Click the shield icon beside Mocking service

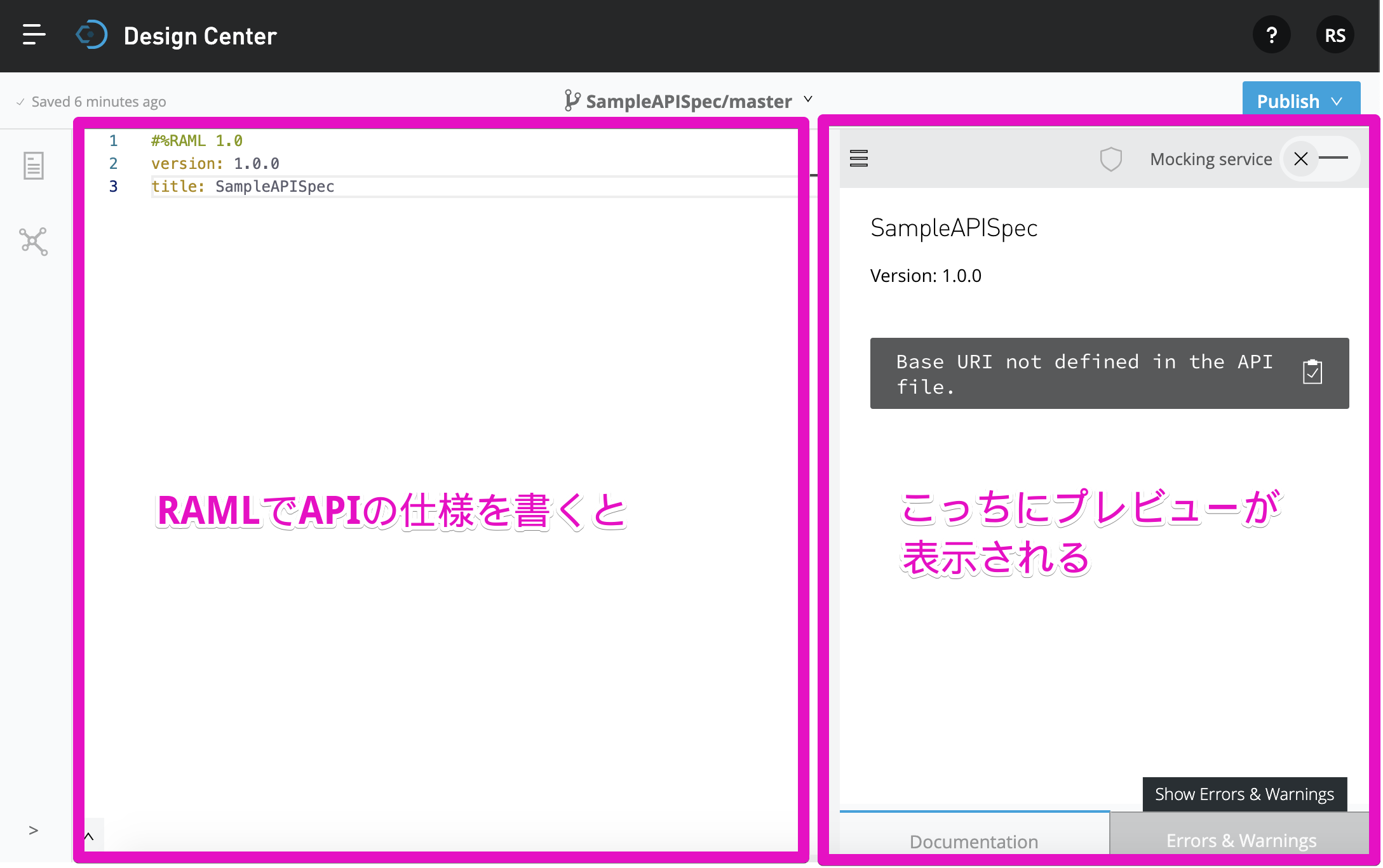tap(1110, 159)
